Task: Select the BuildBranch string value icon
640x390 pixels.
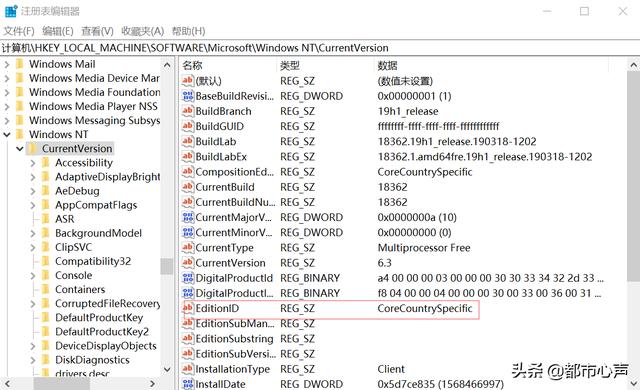Action: (x=188, y=111)
